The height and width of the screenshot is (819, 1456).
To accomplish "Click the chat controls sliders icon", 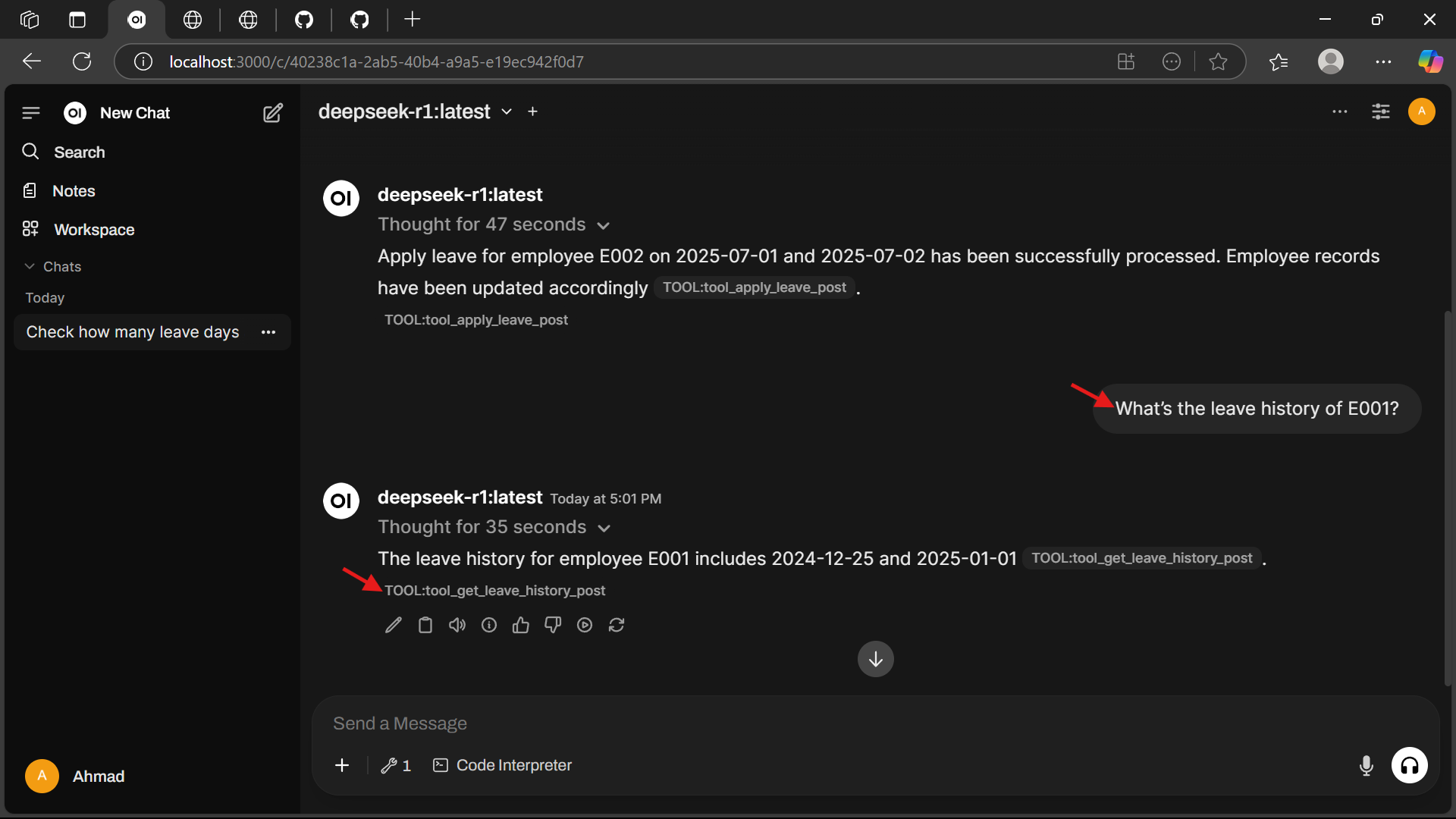I will tap(1381, 111).
